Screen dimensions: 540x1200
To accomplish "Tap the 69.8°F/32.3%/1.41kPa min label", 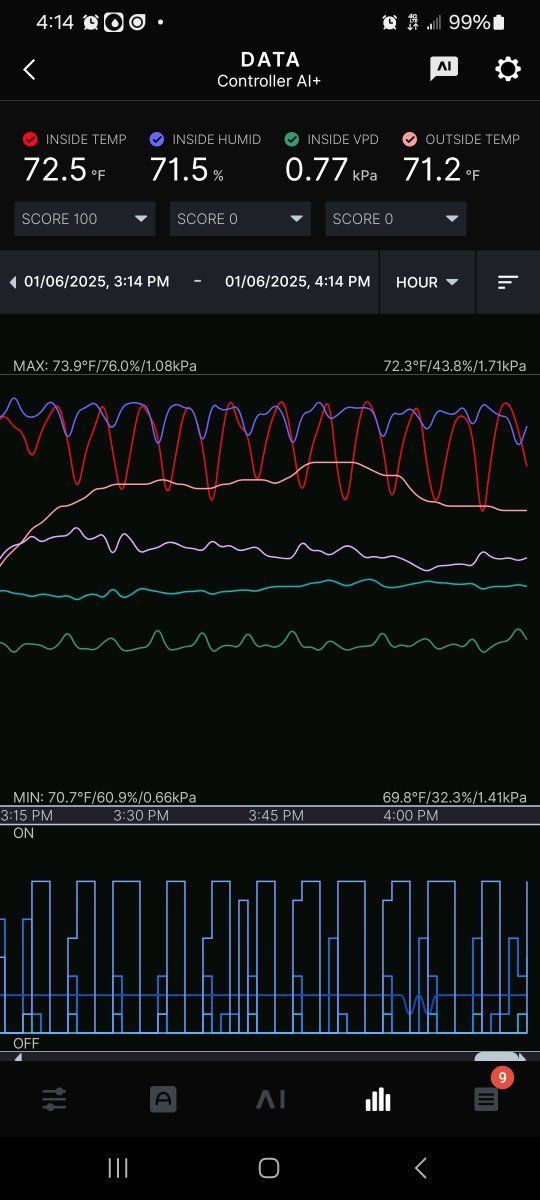I will (455, 797).
